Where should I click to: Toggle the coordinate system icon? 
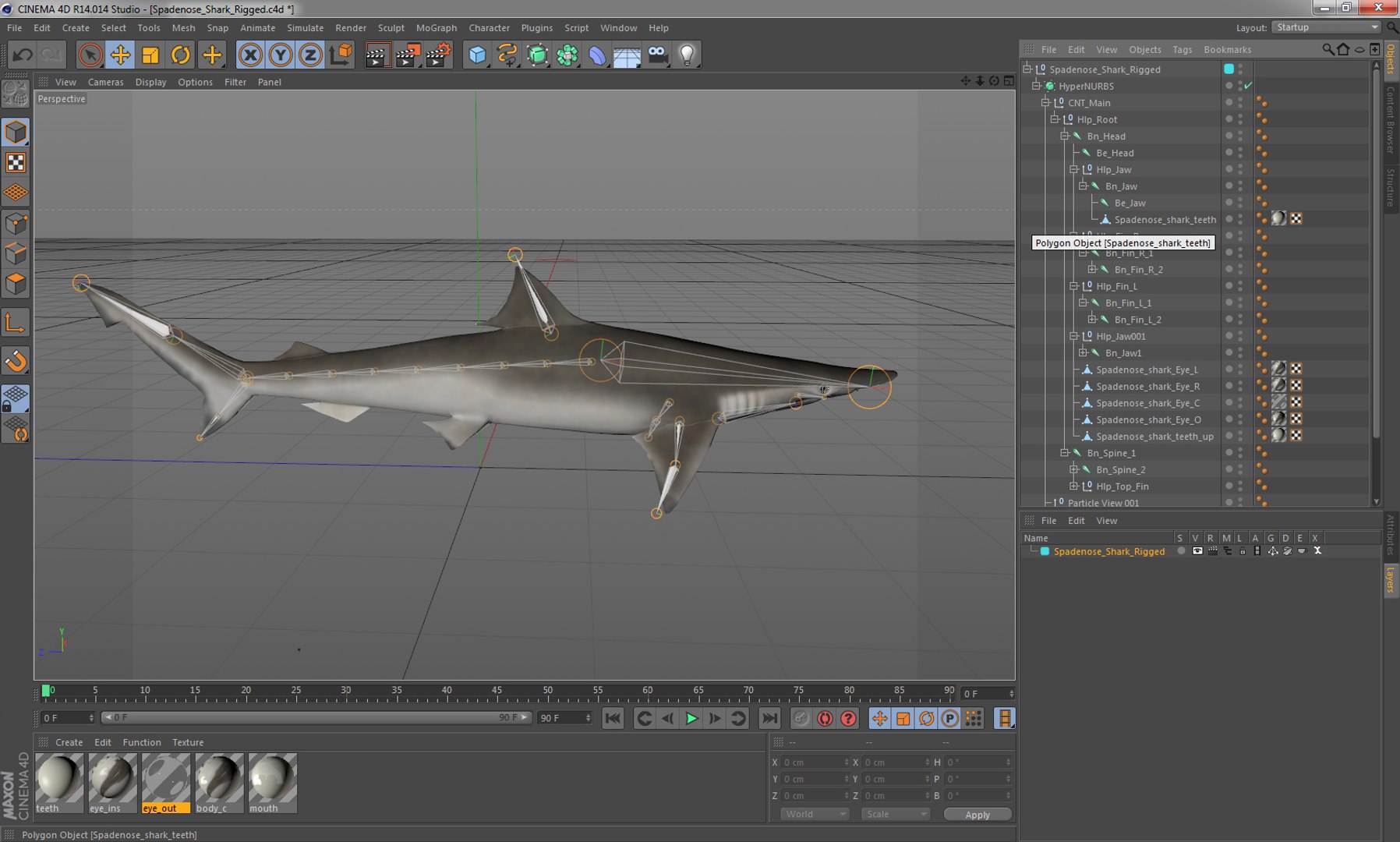[341, 55]
